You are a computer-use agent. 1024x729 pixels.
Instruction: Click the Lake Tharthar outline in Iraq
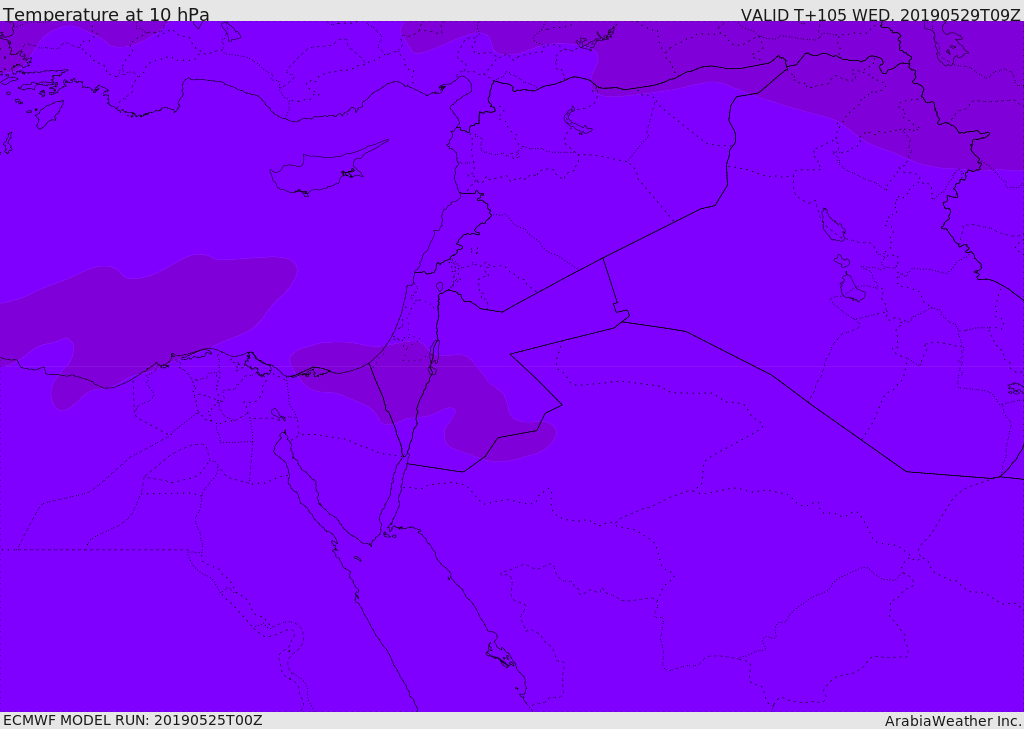coord(832,225)
